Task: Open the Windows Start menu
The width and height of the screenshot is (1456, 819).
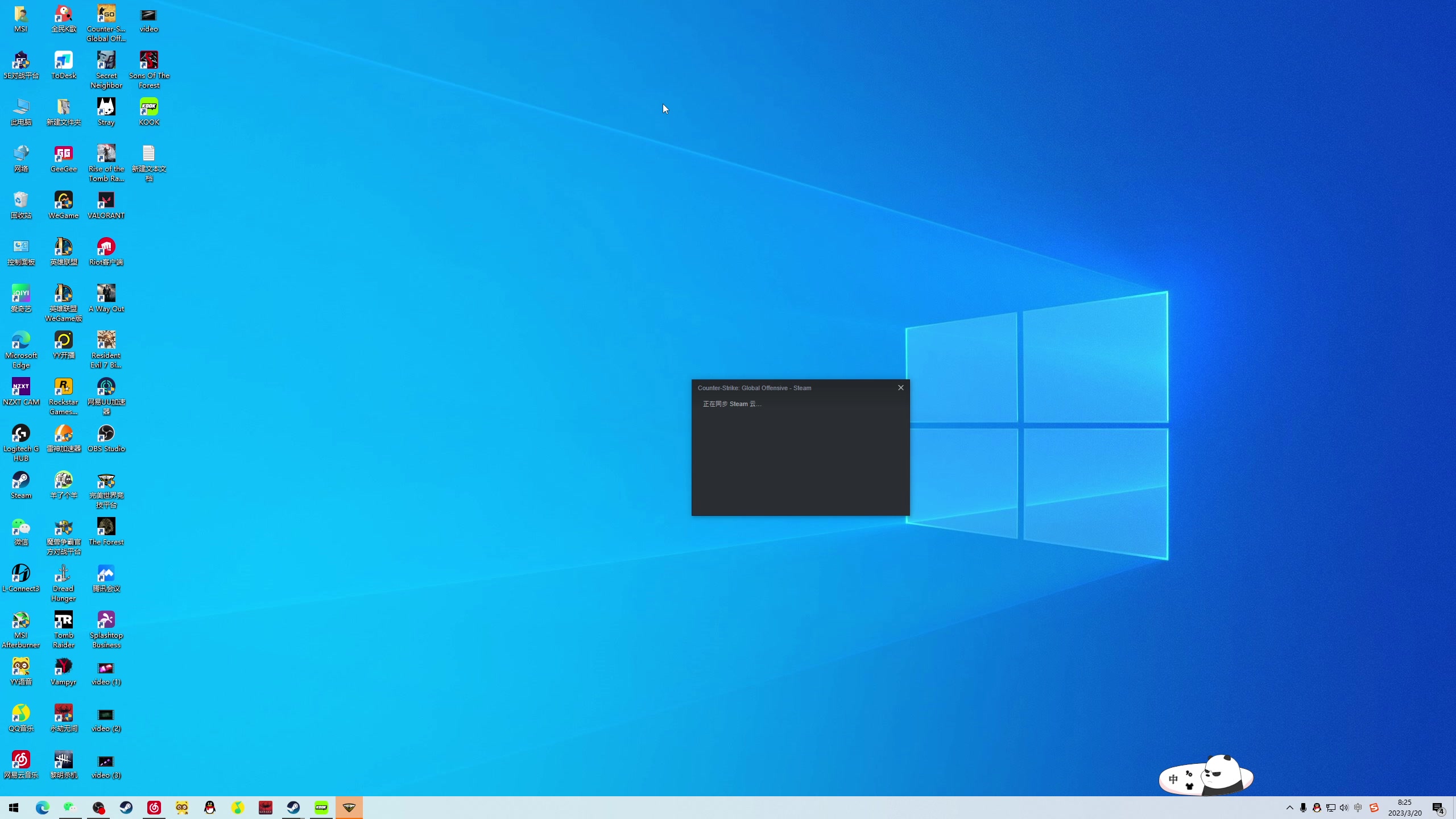Action: [x=14, y=808]
